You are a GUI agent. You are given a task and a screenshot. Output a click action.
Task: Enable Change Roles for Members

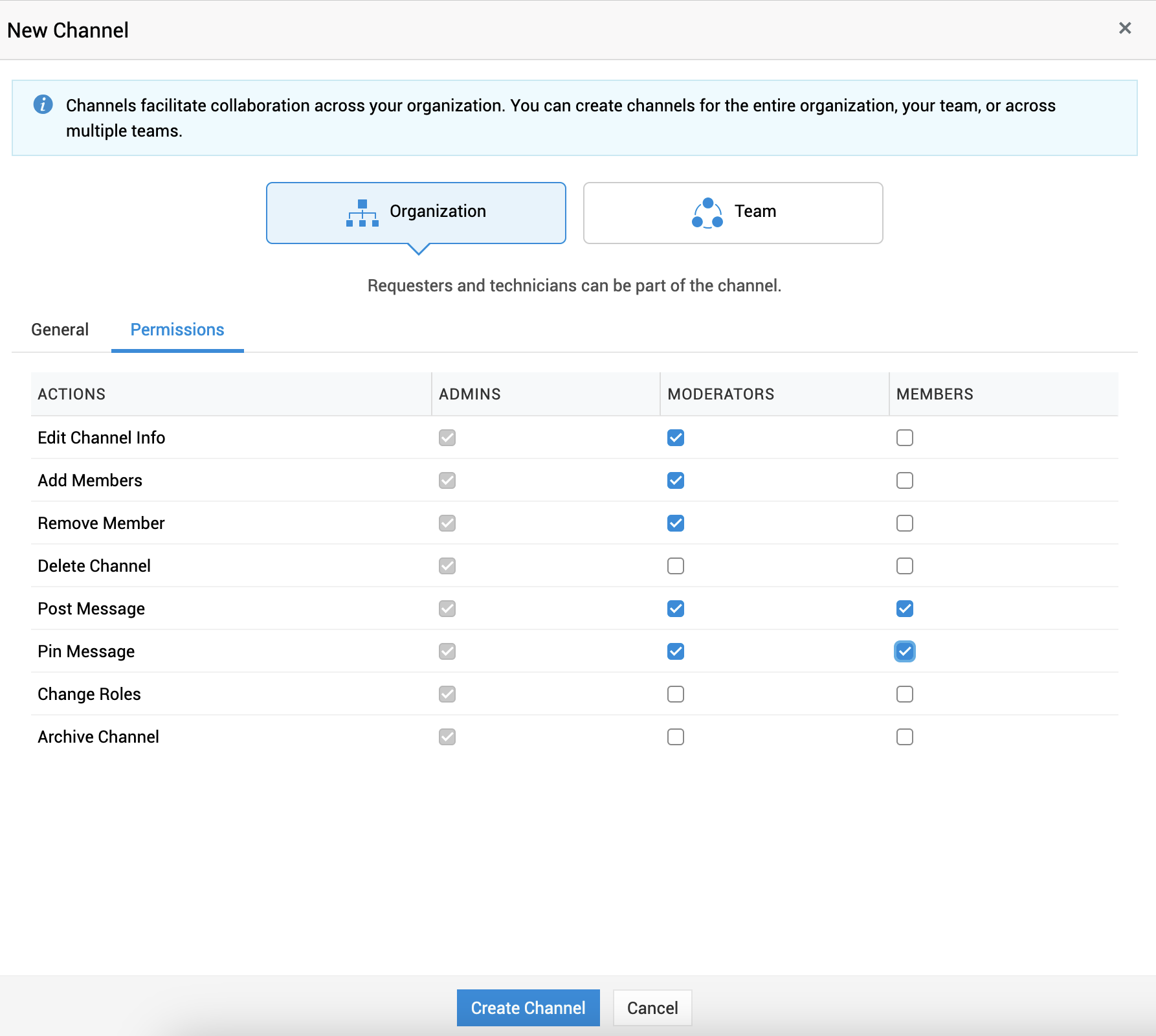pyautogui.click(x=905, y=694)
